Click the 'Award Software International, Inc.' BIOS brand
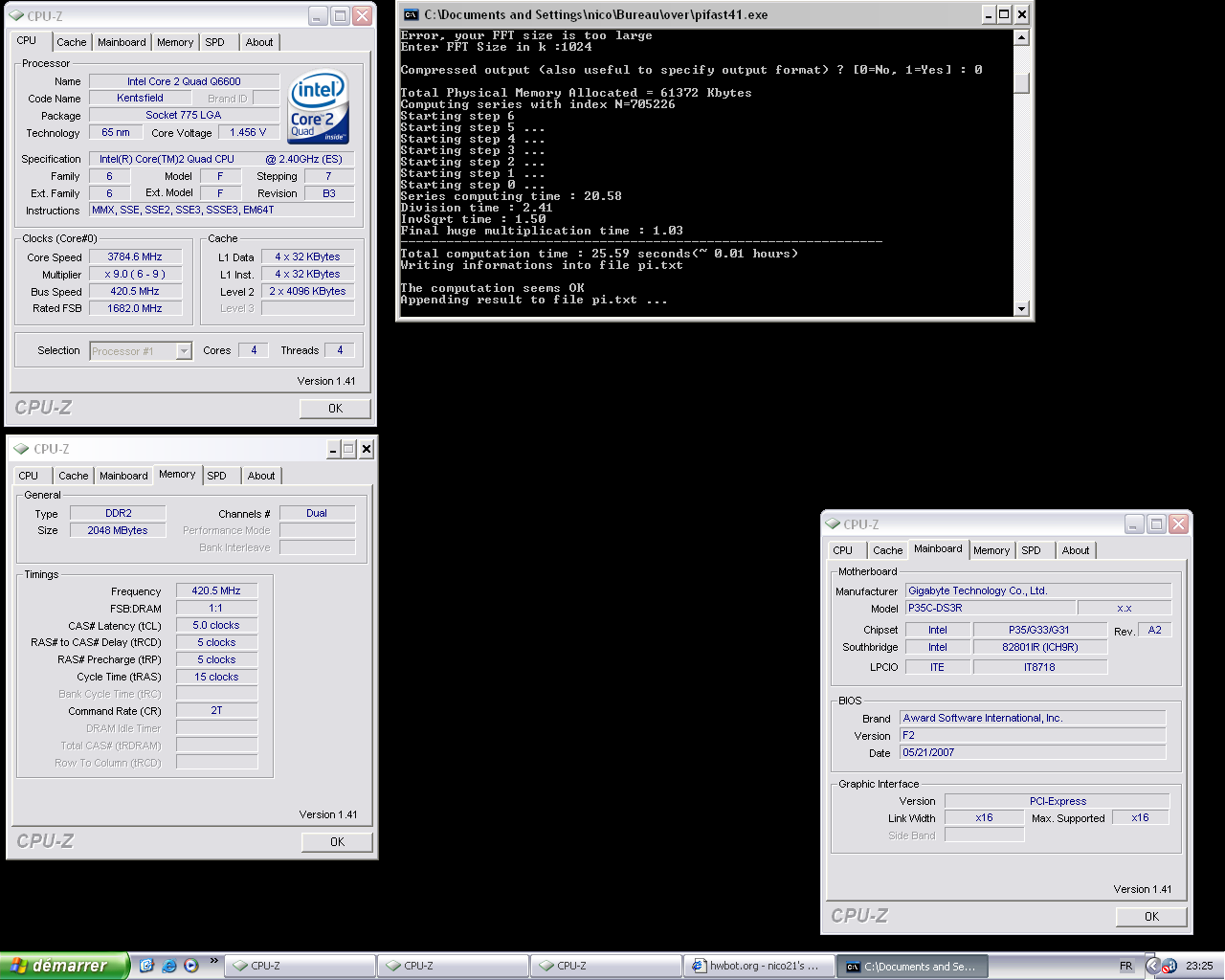The height and width of the screenshot is (980, 1225). point(1033,718)
